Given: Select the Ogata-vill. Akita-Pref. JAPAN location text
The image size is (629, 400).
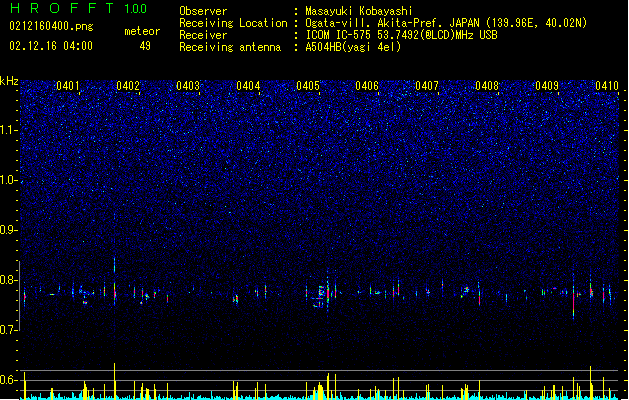Looking at the screenshot, I should click(x=392, y=23).
